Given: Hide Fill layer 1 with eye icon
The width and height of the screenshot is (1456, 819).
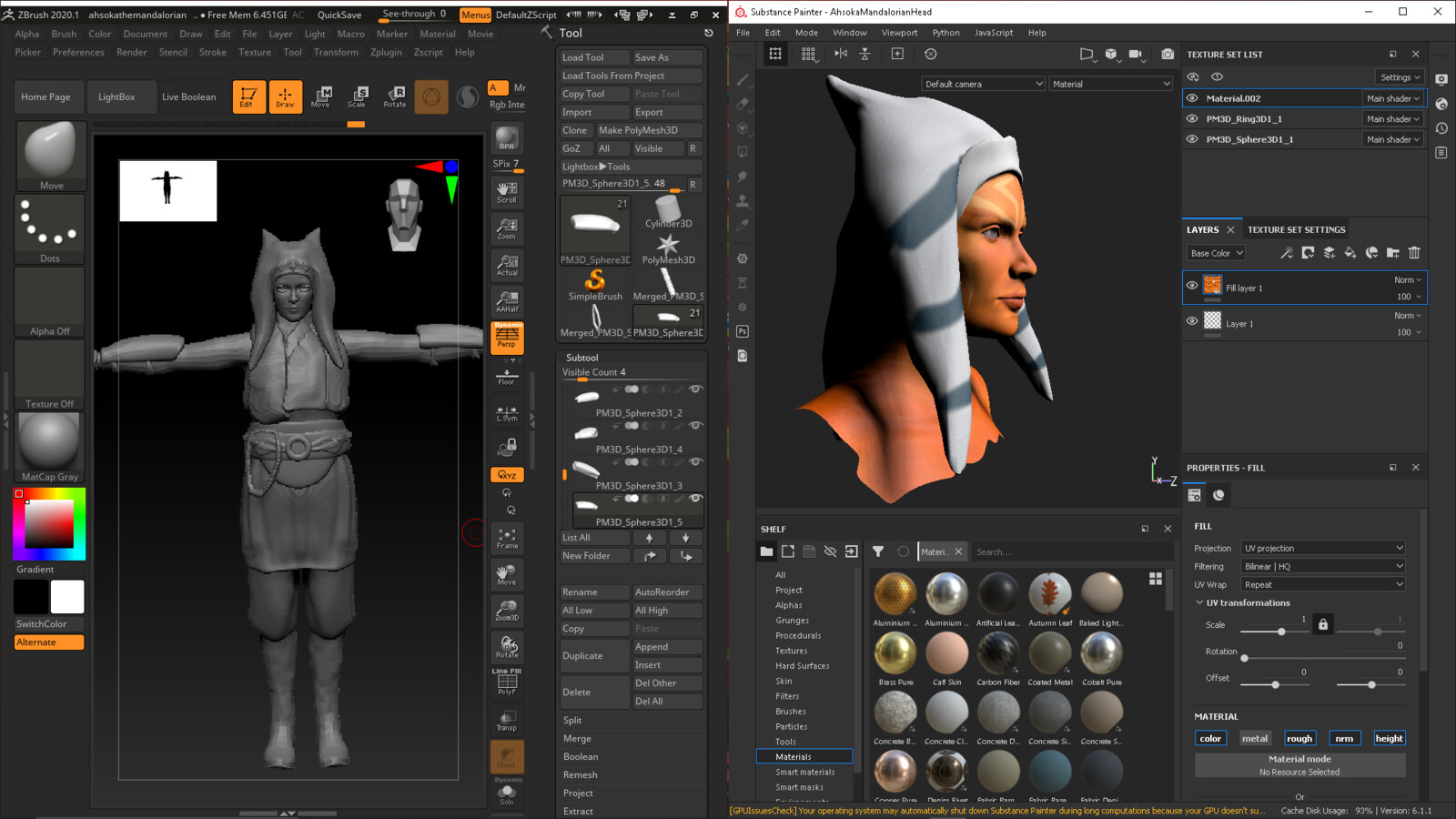Looking at the screenshot, I should click(x=1192, y=286).
